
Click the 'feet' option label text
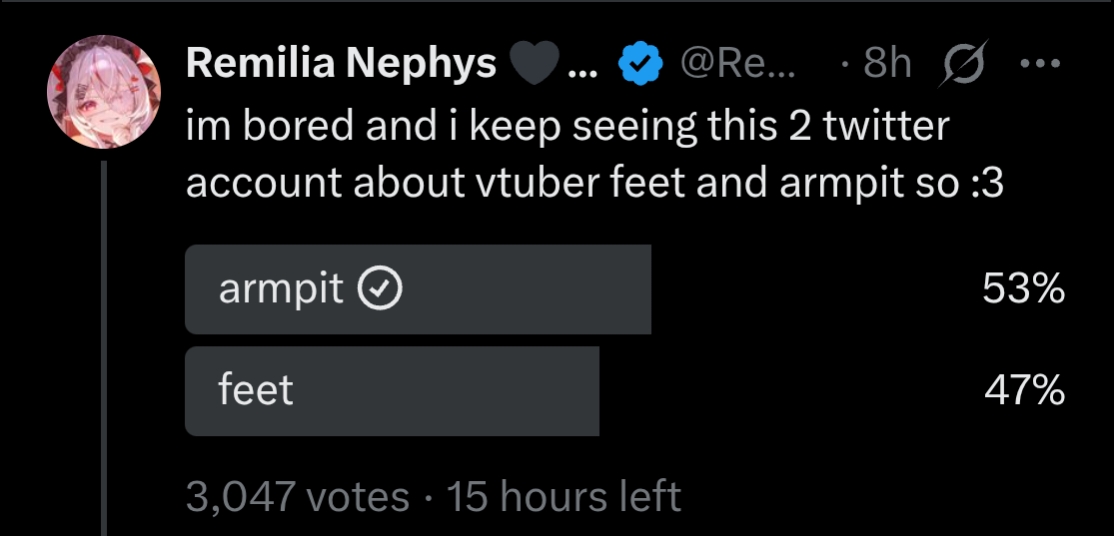256,391
